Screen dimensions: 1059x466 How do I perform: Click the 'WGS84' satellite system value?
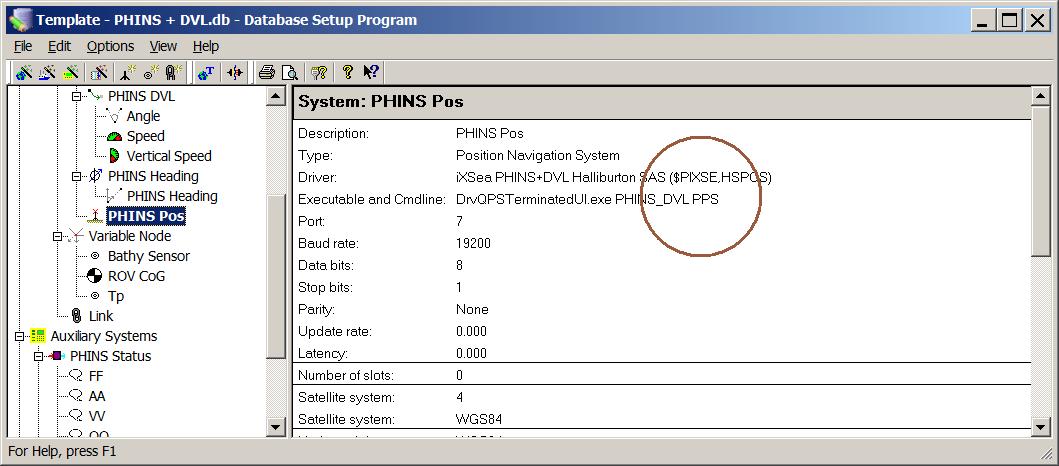click(479, 419)
